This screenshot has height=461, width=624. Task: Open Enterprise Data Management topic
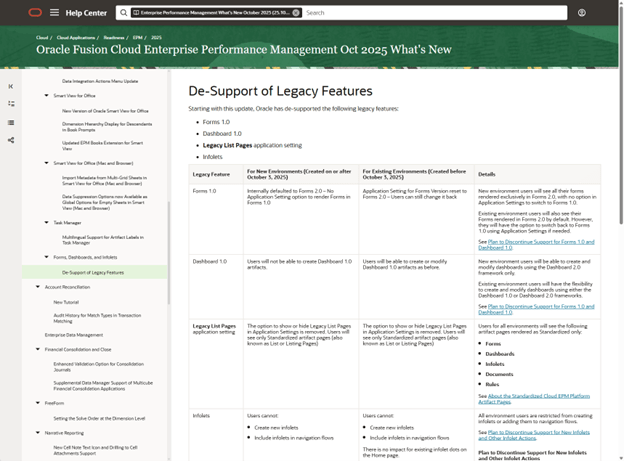(73, 335)
